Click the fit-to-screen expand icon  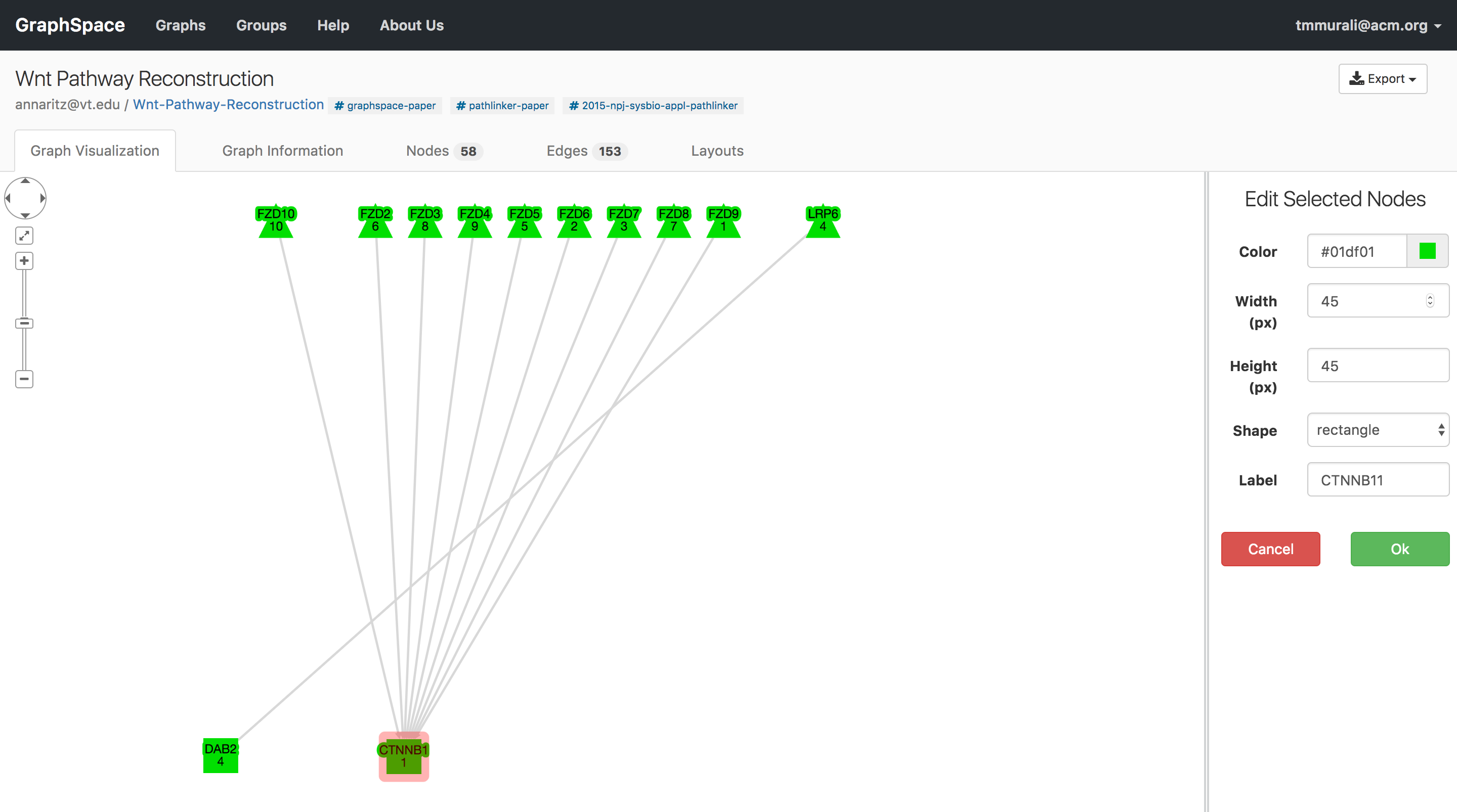(24, 235)
